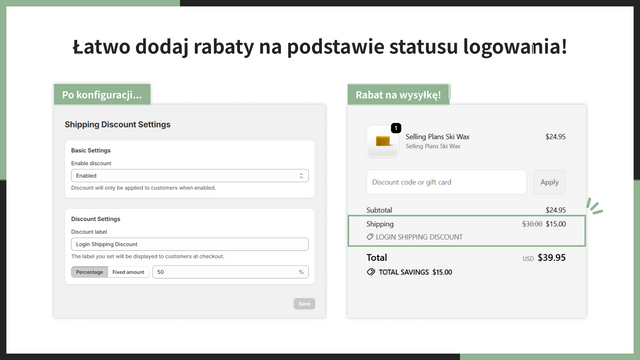Click the Po konfiguracji... label tab
Screen dimensions: 640x360
102,95
